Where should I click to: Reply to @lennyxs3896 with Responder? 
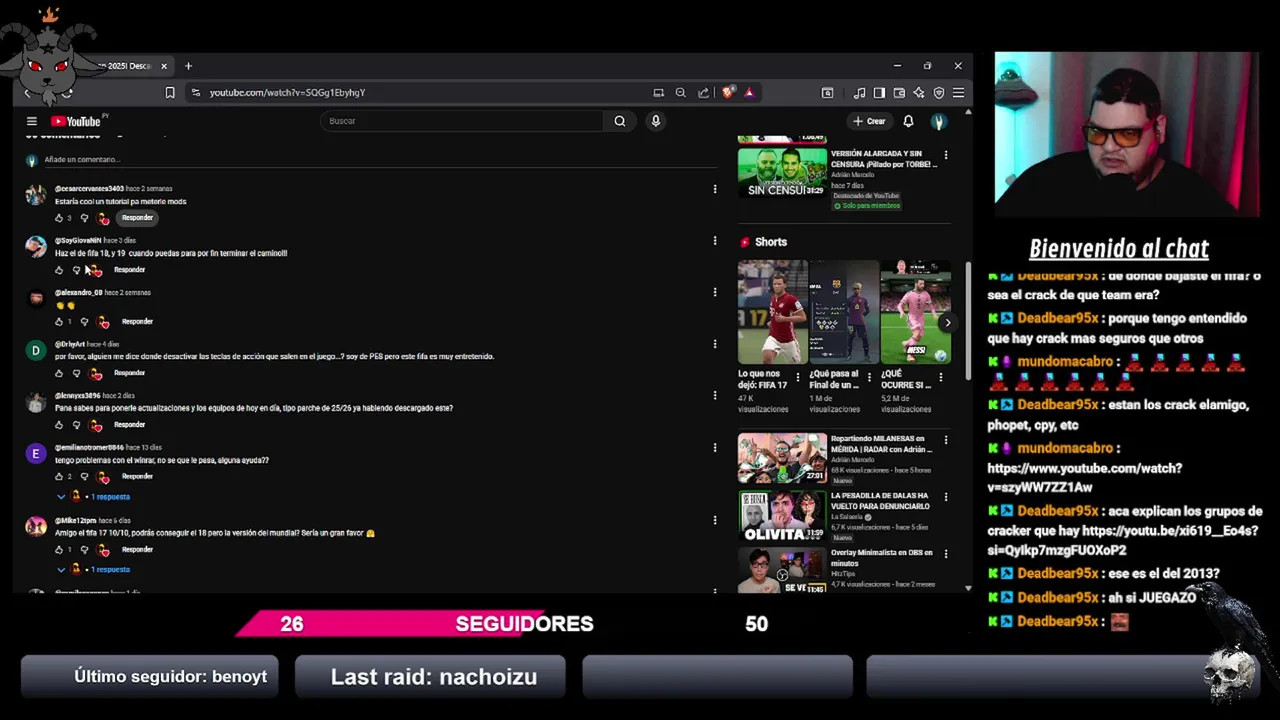129,425
